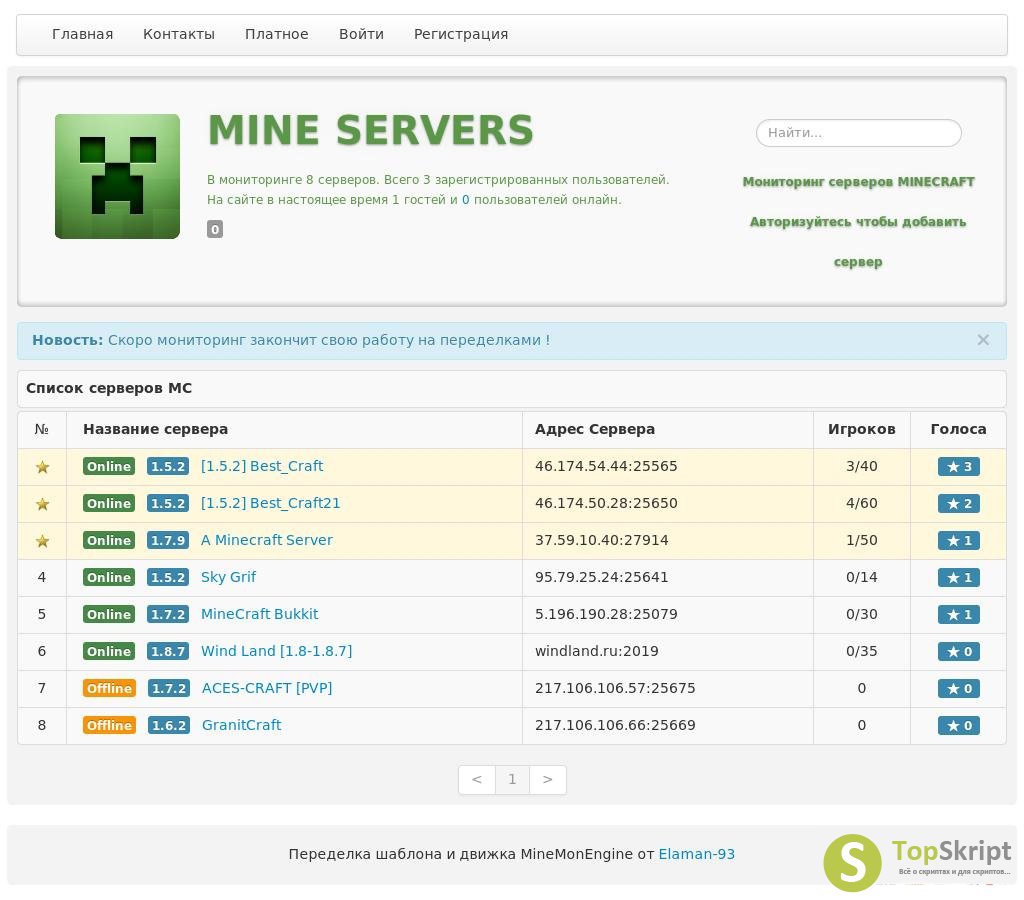
Task: Click the Игроков column header
Action: point(861,429)
